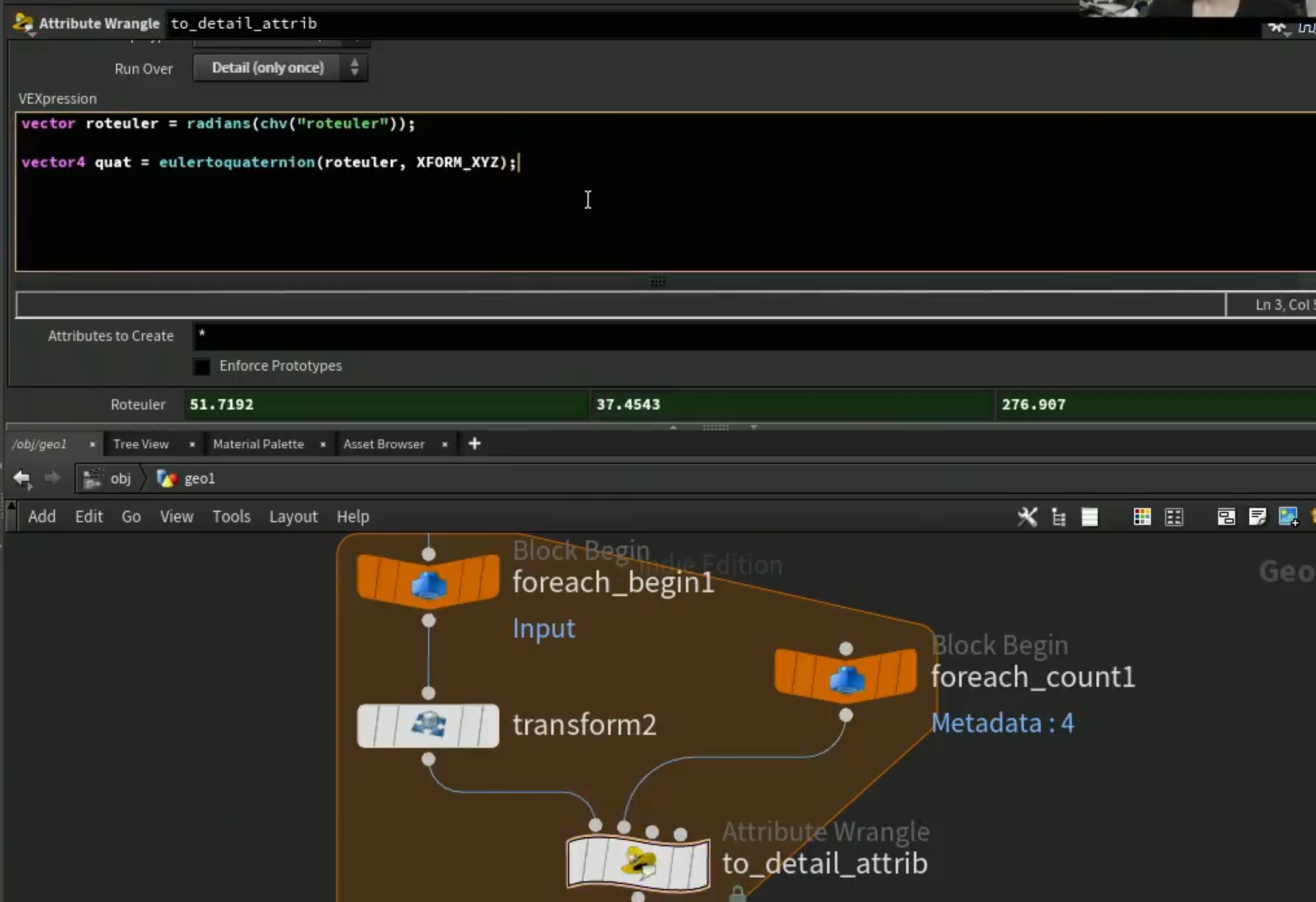Image resolution: width=1316 pixels, height=902 pixels.
Task: Click the Roteuler first value field 51.7192
Action: (x=387, y=404)
